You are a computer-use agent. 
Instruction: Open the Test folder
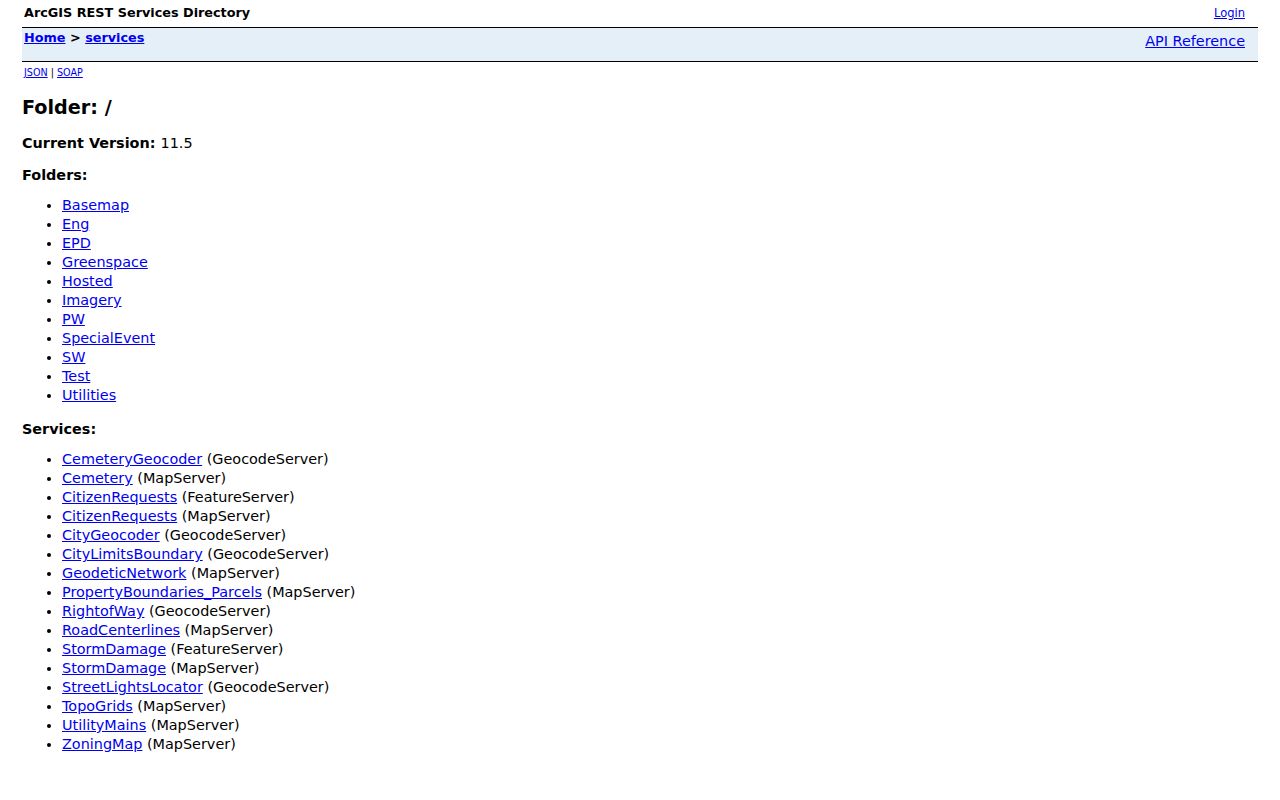[x=76, y=376]
